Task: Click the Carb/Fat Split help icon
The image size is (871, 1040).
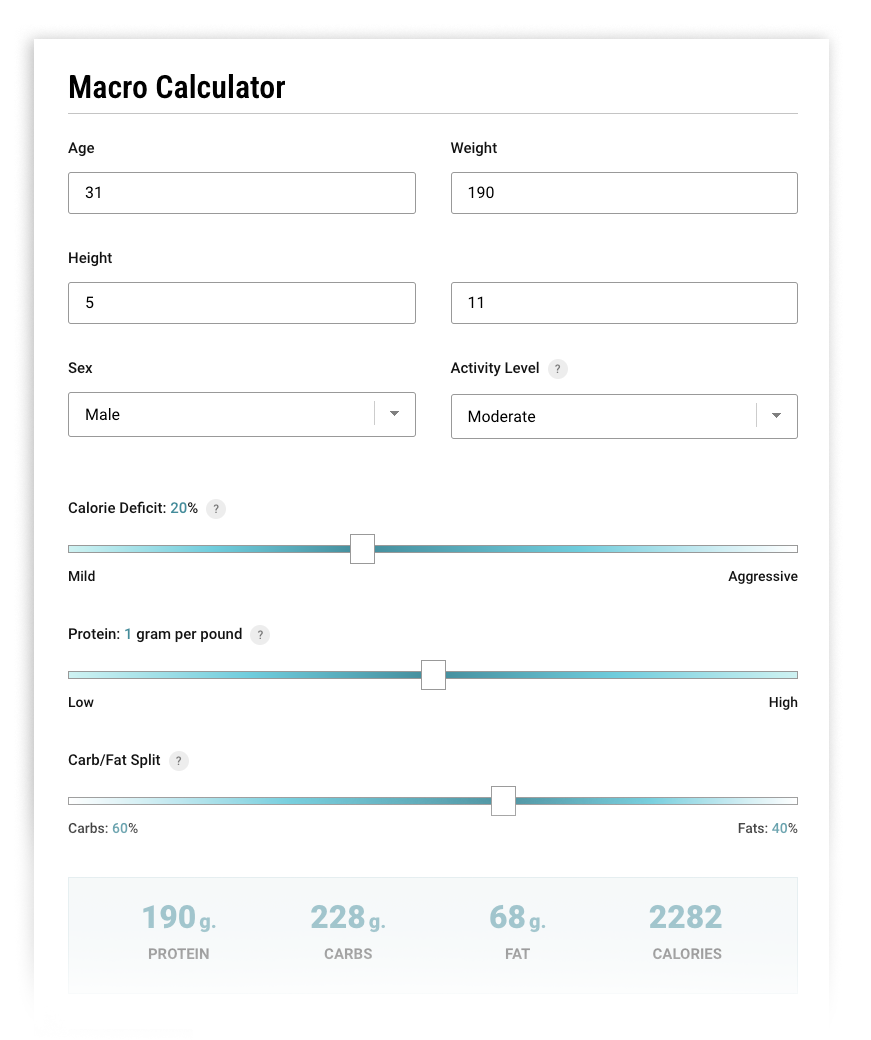Action: (179, 761)
